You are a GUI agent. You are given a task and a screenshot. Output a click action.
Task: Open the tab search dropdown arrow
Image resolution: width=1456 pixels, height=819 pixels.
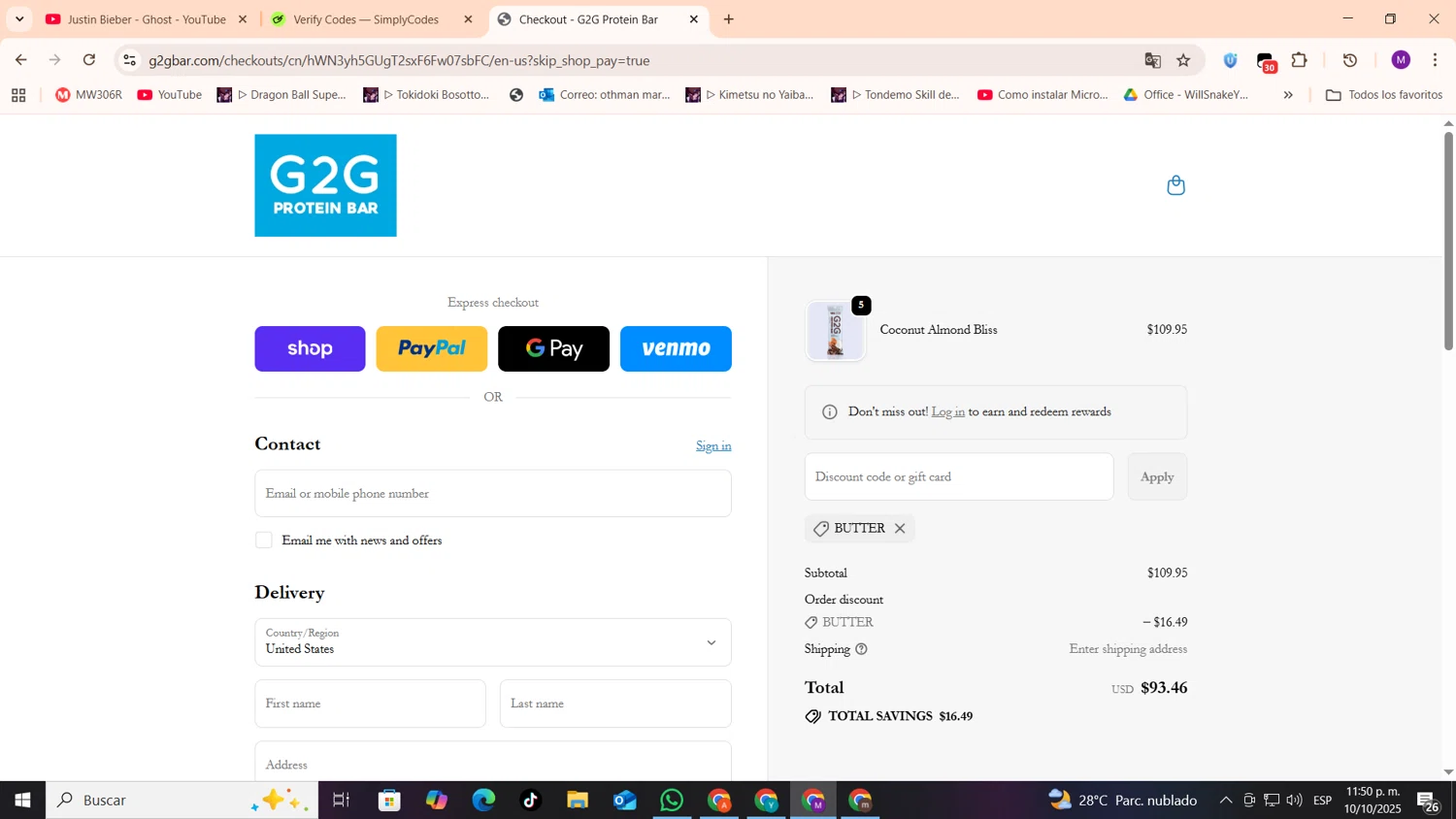click(x=19, y=19)
